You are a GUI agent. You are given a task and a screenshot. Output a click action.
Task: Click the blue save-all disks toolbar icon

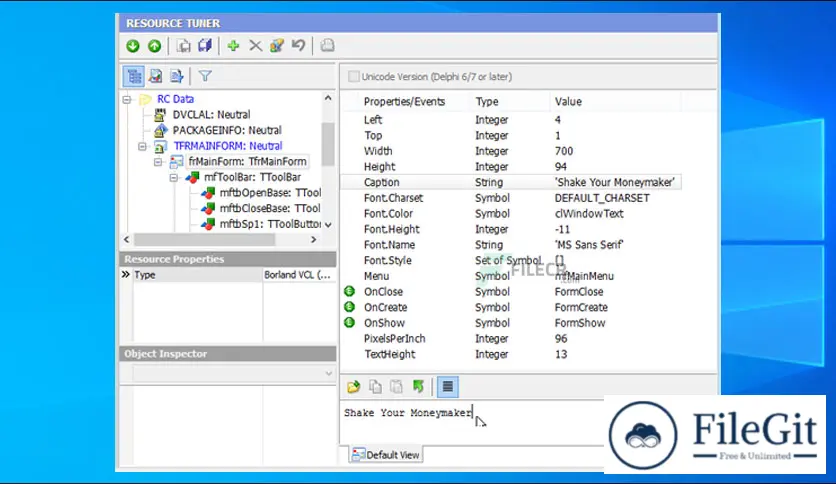(205, 46)
